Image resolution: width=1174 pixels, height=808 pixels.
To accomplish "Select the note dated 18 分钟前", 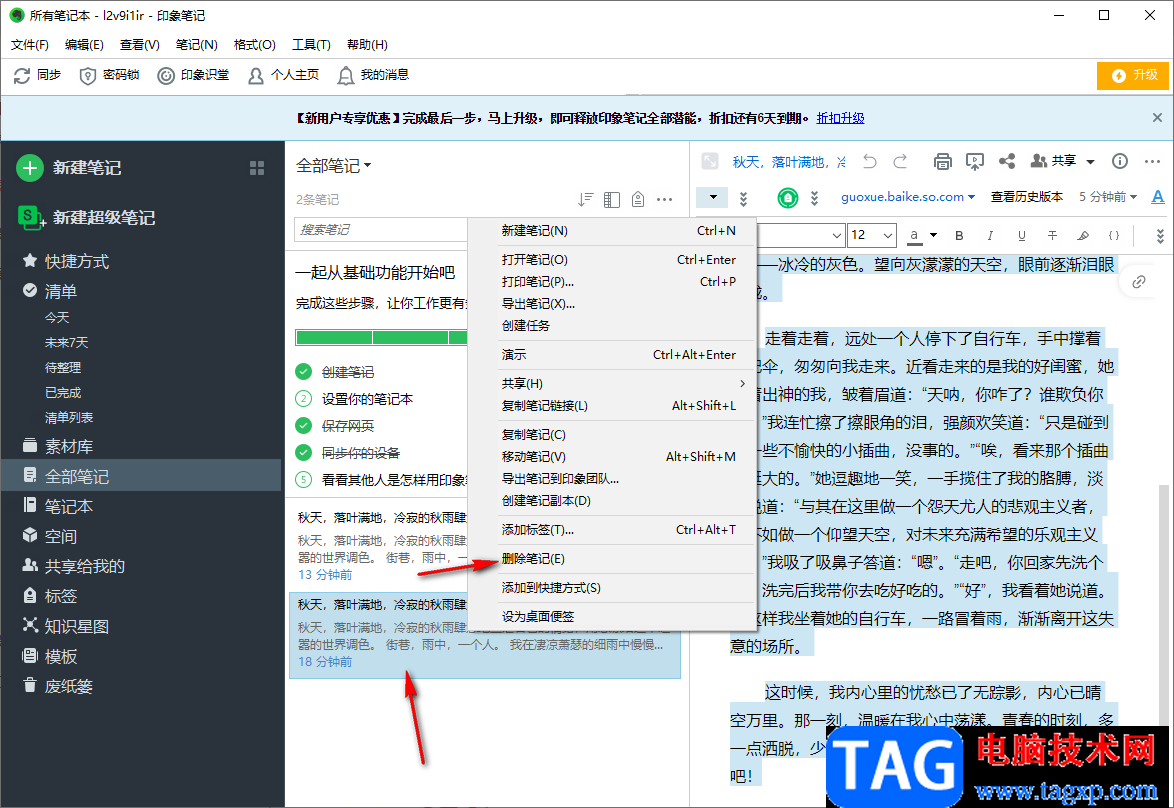I will click(x=485, y=634).
